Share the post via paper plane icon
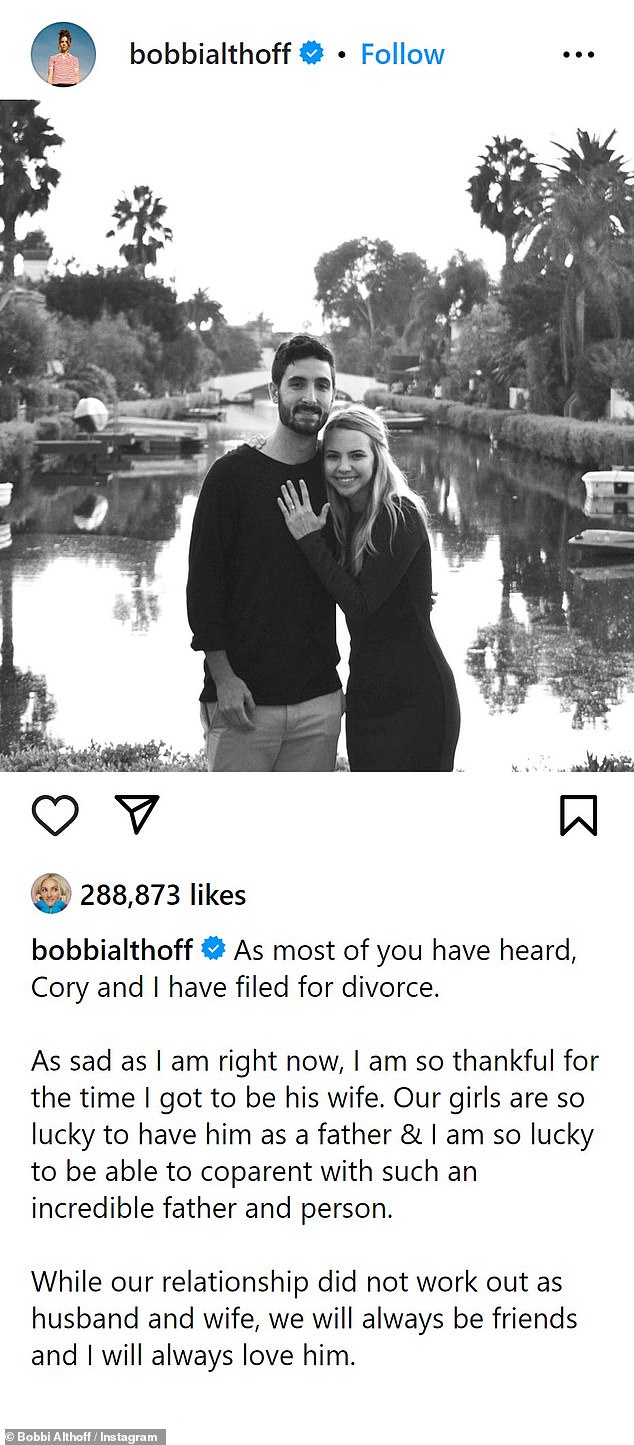 (137, 814)
